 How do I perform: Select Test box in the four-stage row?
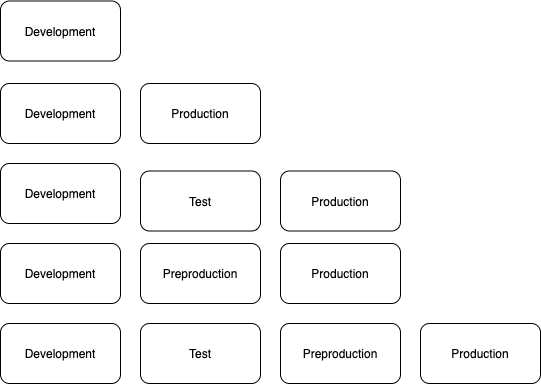(x=200, y=354)
